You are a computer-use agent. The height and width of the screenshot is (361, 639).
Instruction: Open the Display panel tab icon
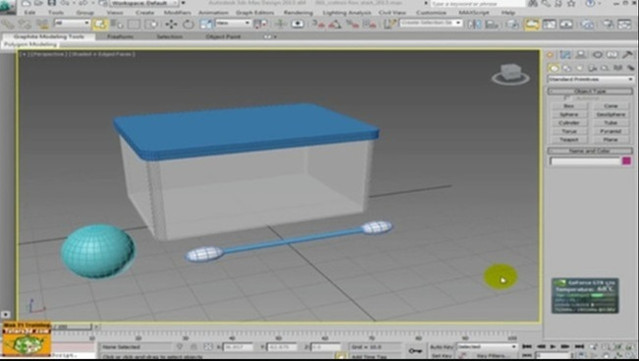(612, 55)
